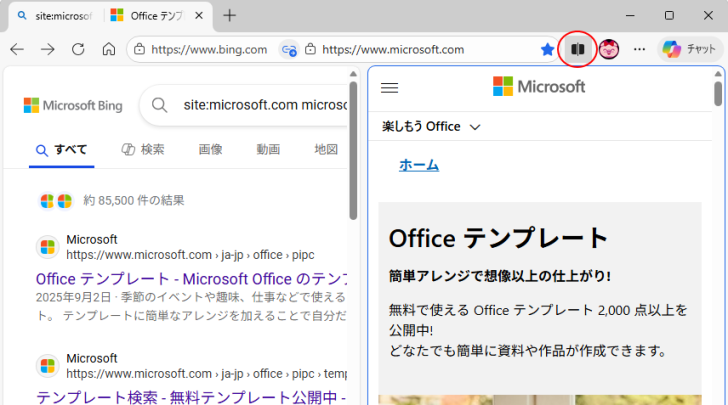Select the 画像 tab in Bing
Screen dimensions: 728x405
[x=210, y=150]
